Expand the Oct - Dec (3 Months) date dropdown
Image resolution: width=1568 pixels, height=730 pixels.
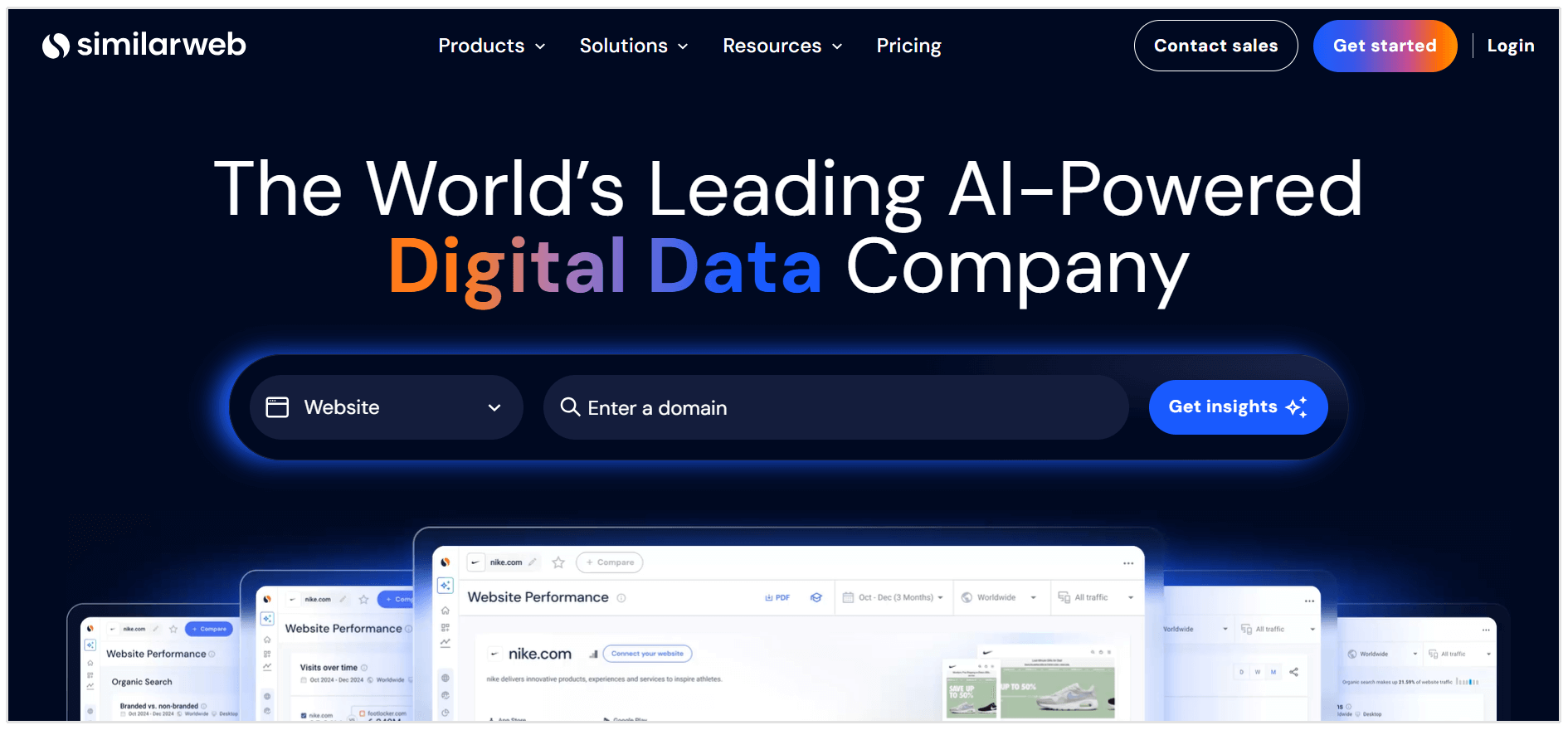point(894,597)
